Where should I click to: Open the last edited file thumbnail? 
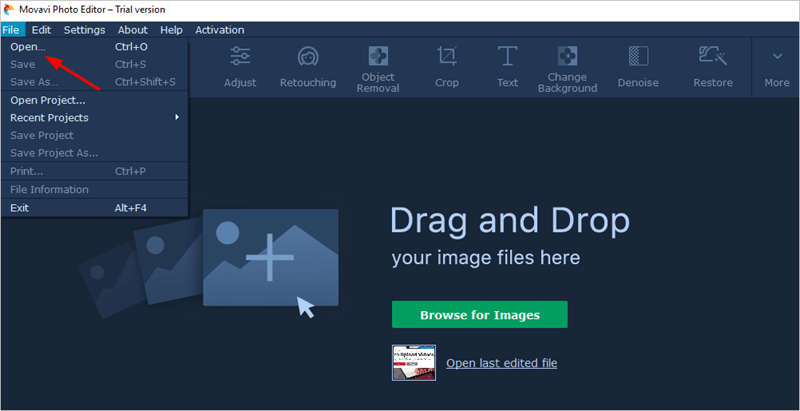[x=414, y=363]
